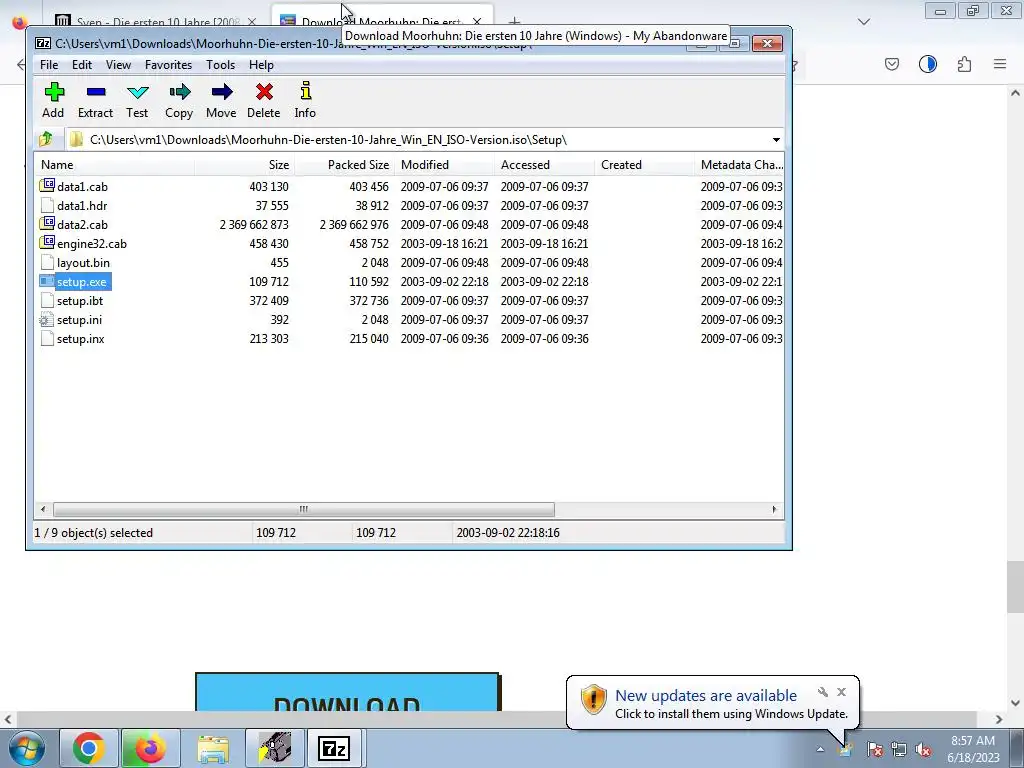This screenshot has height=768, width=1024.
Task: Click the Test archive toolbar icon
Action: click(x=137, y=100)
